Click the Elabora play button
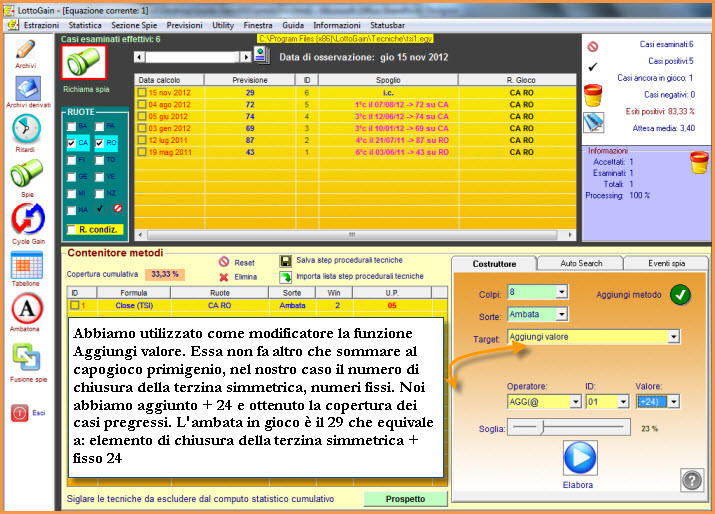Viewport: 715px width, 514px height. pyautogui.click(x=580, y=457)
